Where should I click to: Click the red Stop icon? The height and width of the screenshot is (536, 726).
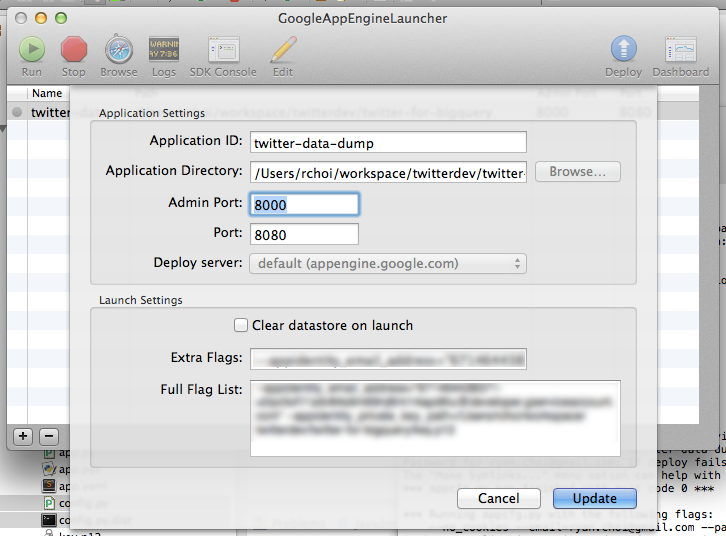[74, 49]
